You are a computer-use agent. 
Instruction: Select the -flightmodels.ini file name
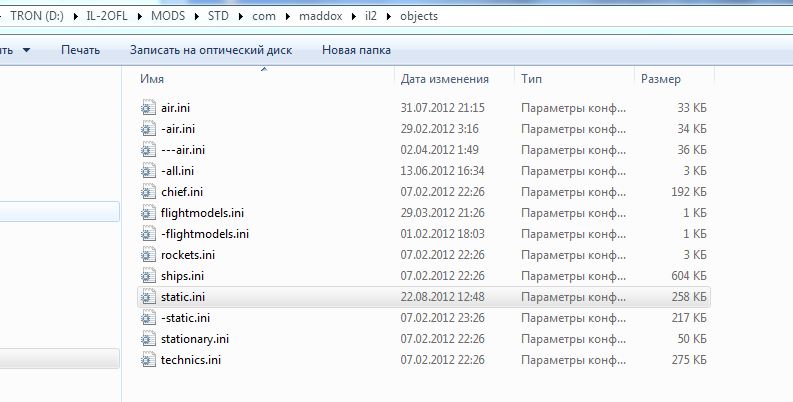(205, 234)
